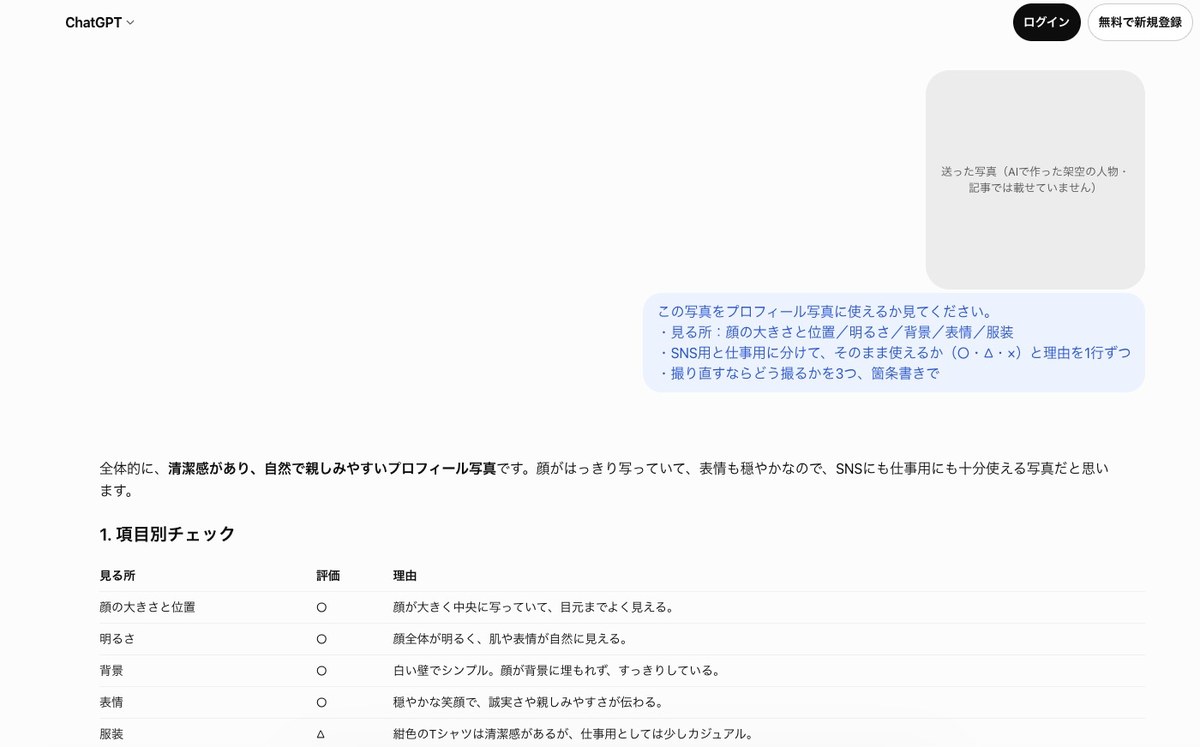Click the △ rating in 服装 row
This screenshot has width=1200, height=747.
click(x=321, y=734)
